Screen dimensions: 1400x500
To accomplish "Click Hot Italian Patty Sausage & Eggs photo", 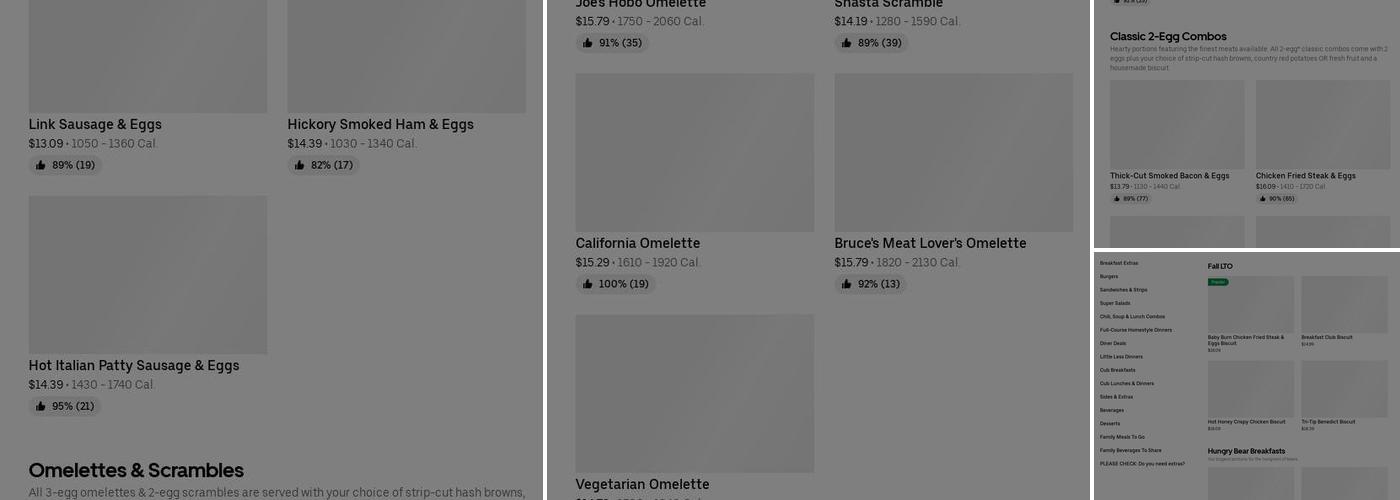I will (x=148, y=275).
